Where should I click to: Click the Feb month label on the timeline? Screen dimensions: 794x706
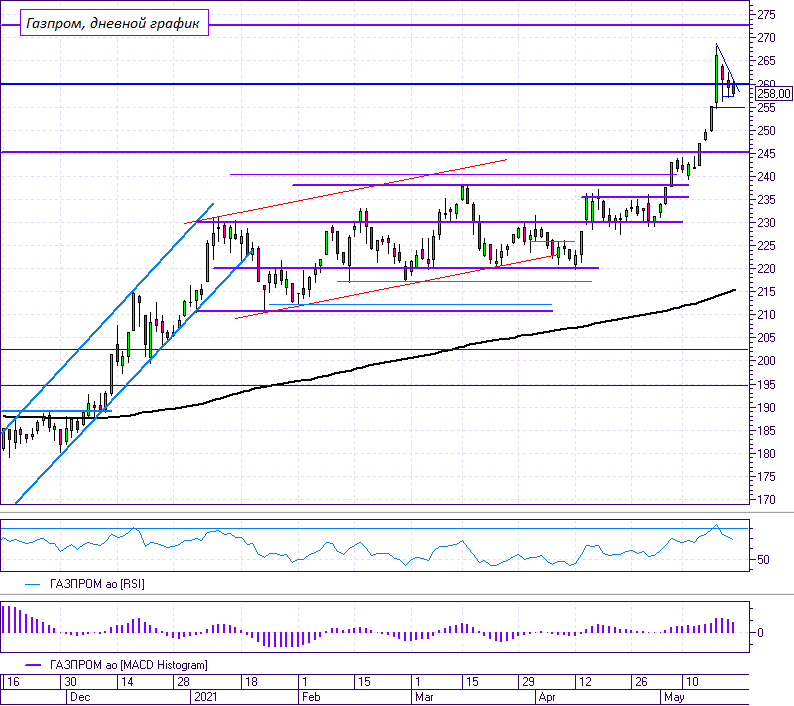point(311,697)
